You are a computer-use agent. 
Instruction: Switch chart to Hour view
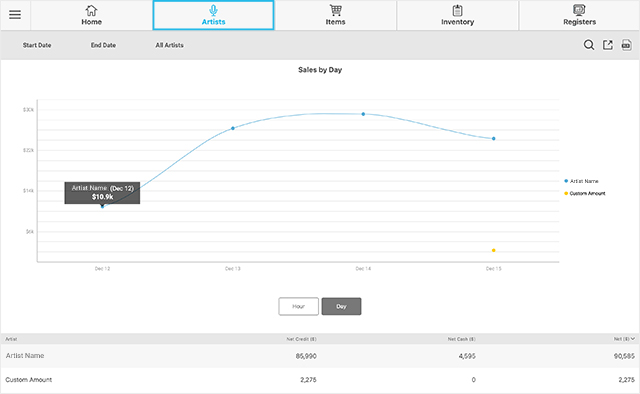pyautogui.click(x=298, y=306)
